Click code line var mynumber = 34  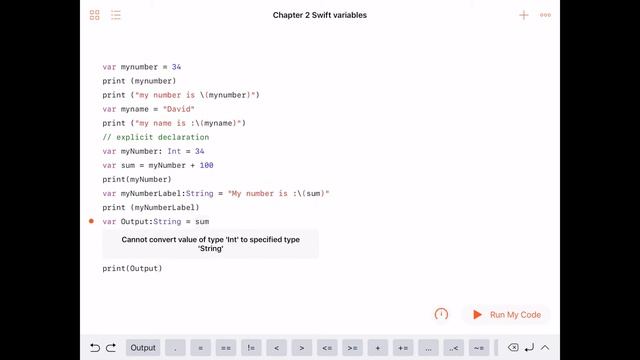click(142, 67)
